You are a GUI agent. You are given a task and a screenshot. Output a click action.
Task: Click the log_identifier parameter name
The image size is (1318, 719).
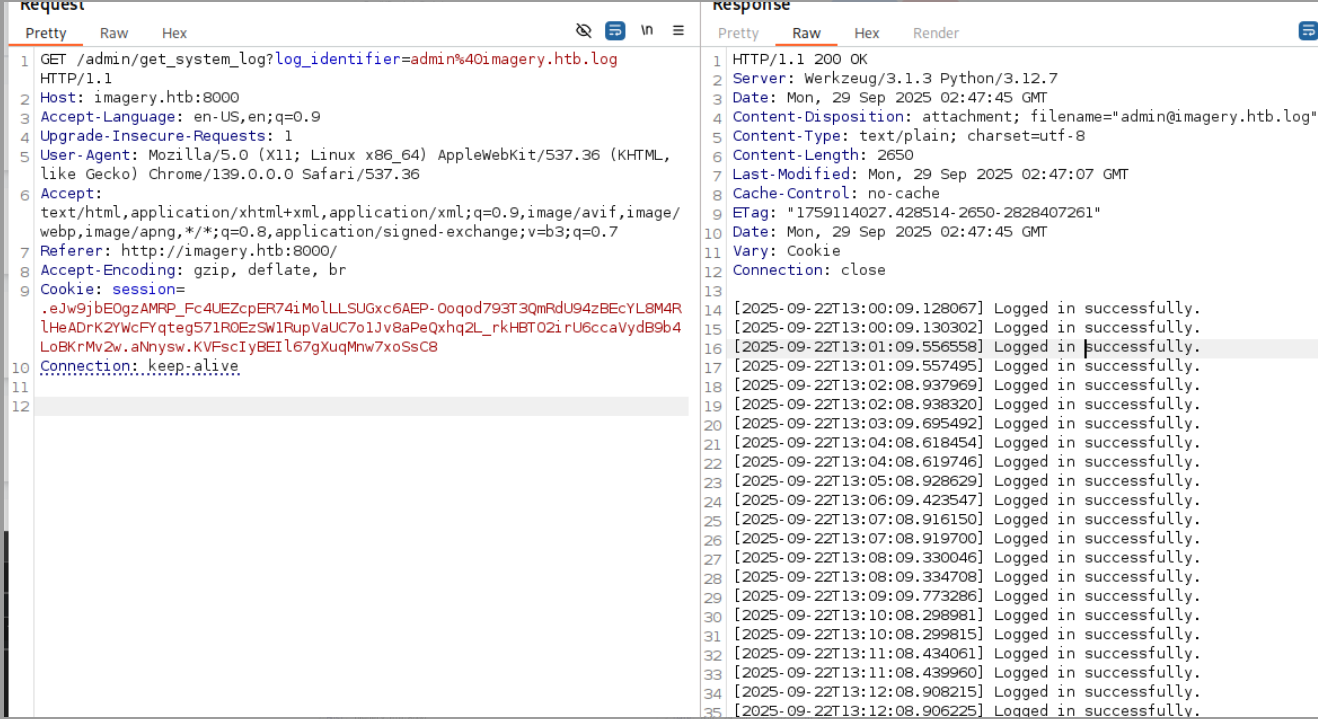pyautogui.click(x=337, y=59)
